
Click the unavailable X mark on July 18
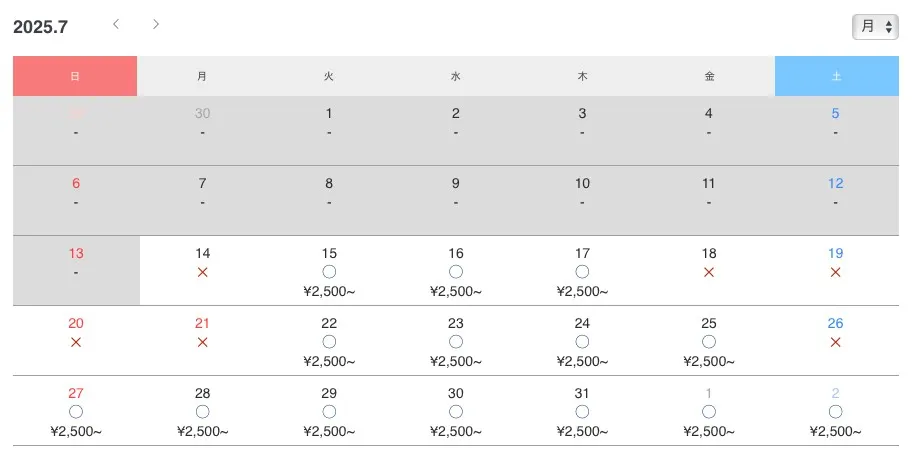point(709,272)
